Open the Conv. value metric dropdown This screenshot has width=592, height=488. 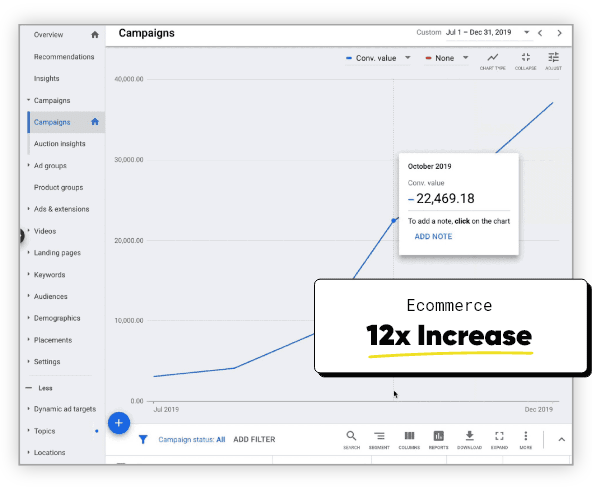pos(378,58)
